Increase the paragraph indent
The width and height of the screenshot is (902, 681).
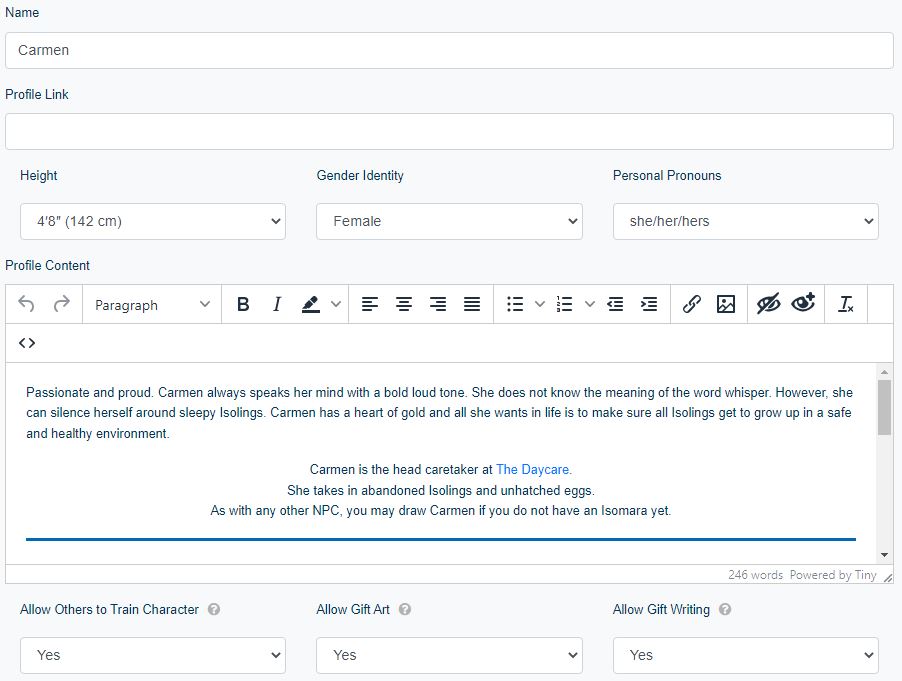[x=649, y=305]
